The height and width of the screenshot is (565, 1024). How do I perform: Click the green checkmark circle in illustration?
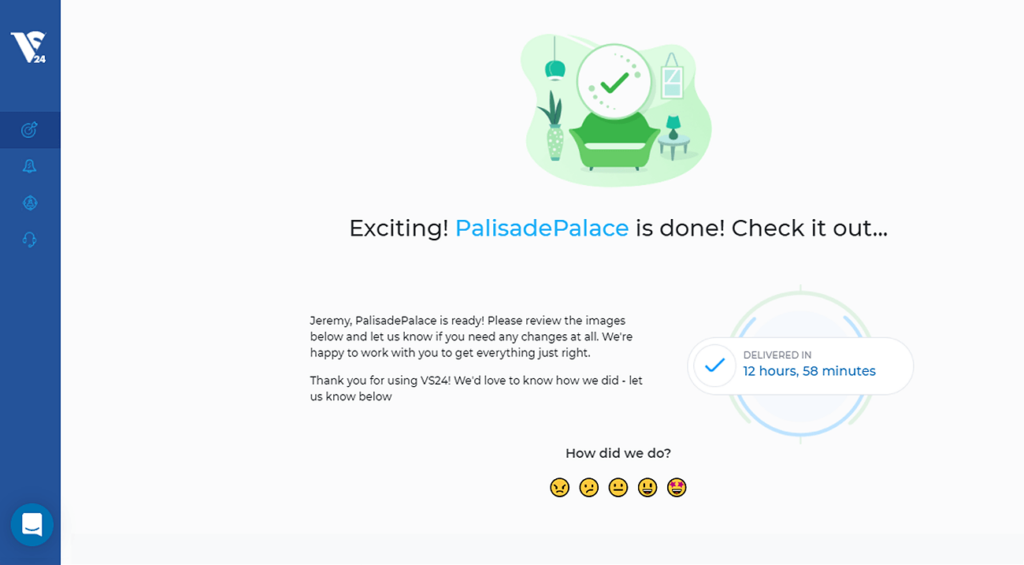(614, 81)
